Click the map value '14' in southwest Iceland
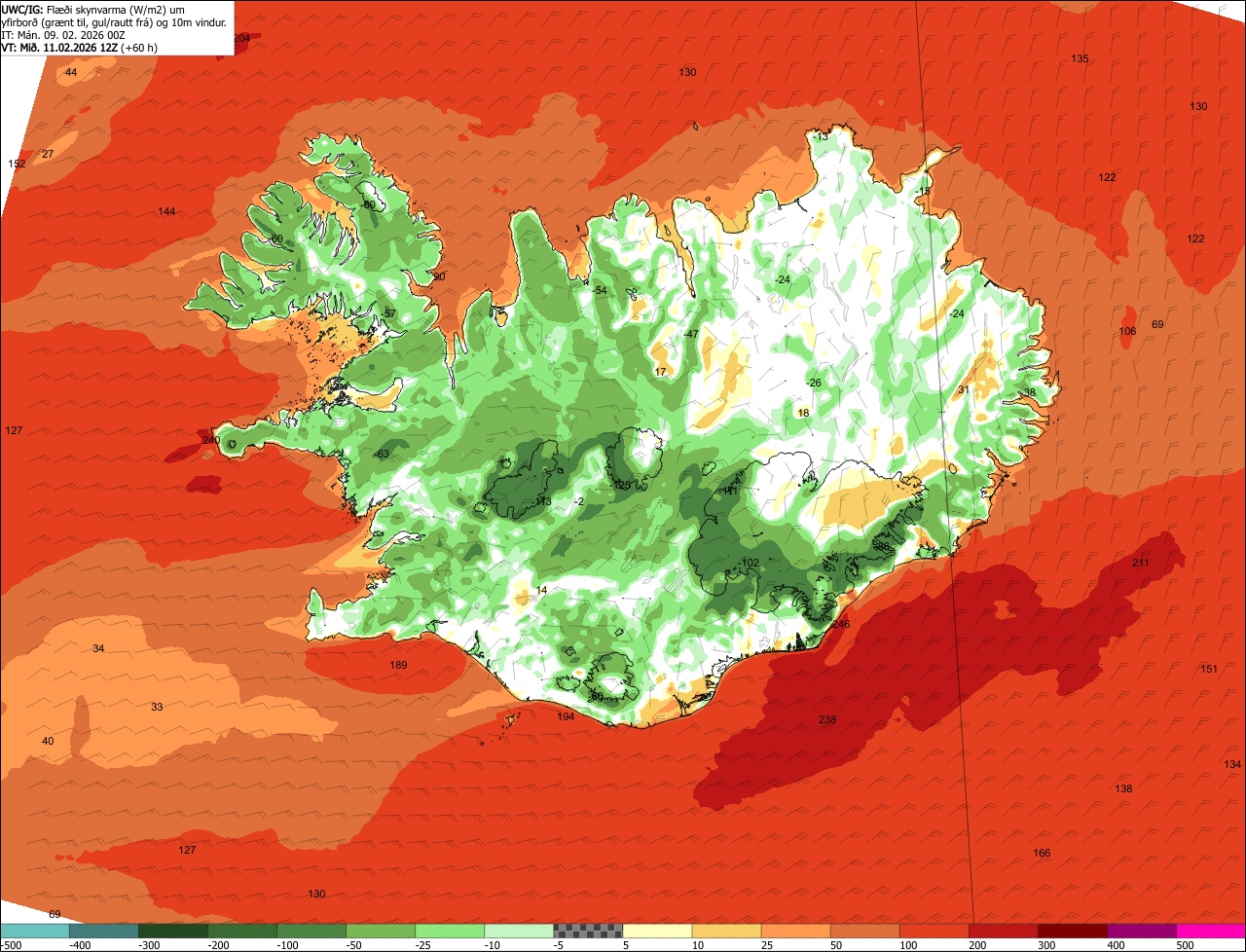Image resolution: width=1246 pixels, height=952 pixels. point(542,590)
